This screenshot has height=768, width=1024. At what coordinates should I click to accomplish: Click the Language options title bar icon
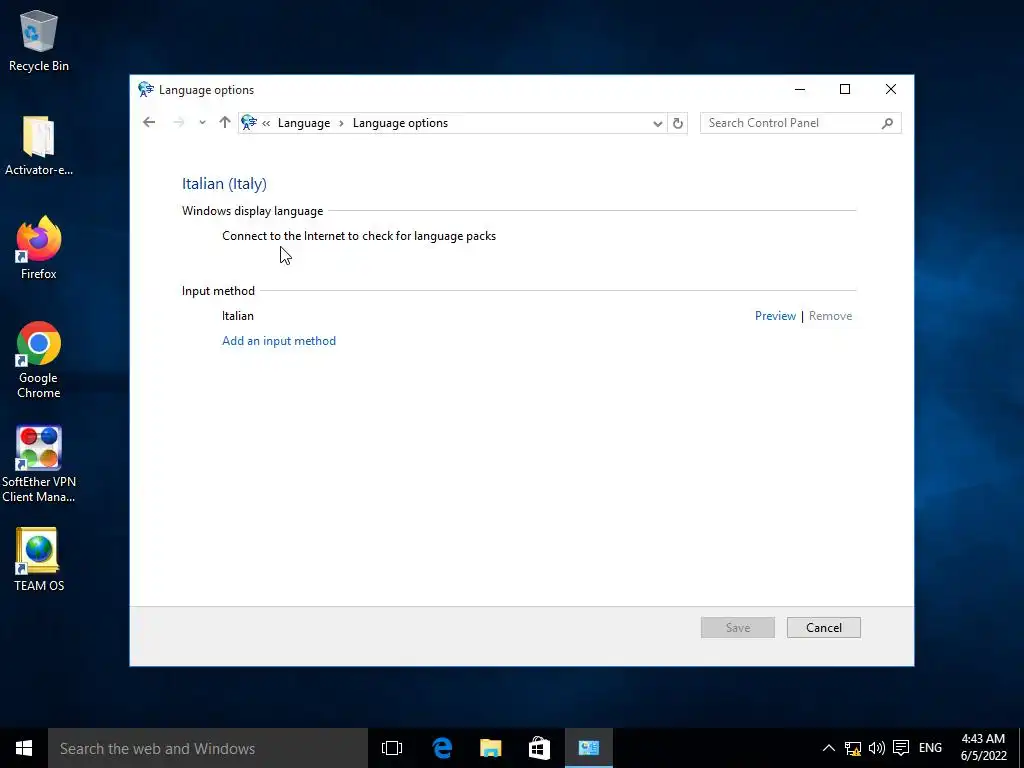point(146,89)
